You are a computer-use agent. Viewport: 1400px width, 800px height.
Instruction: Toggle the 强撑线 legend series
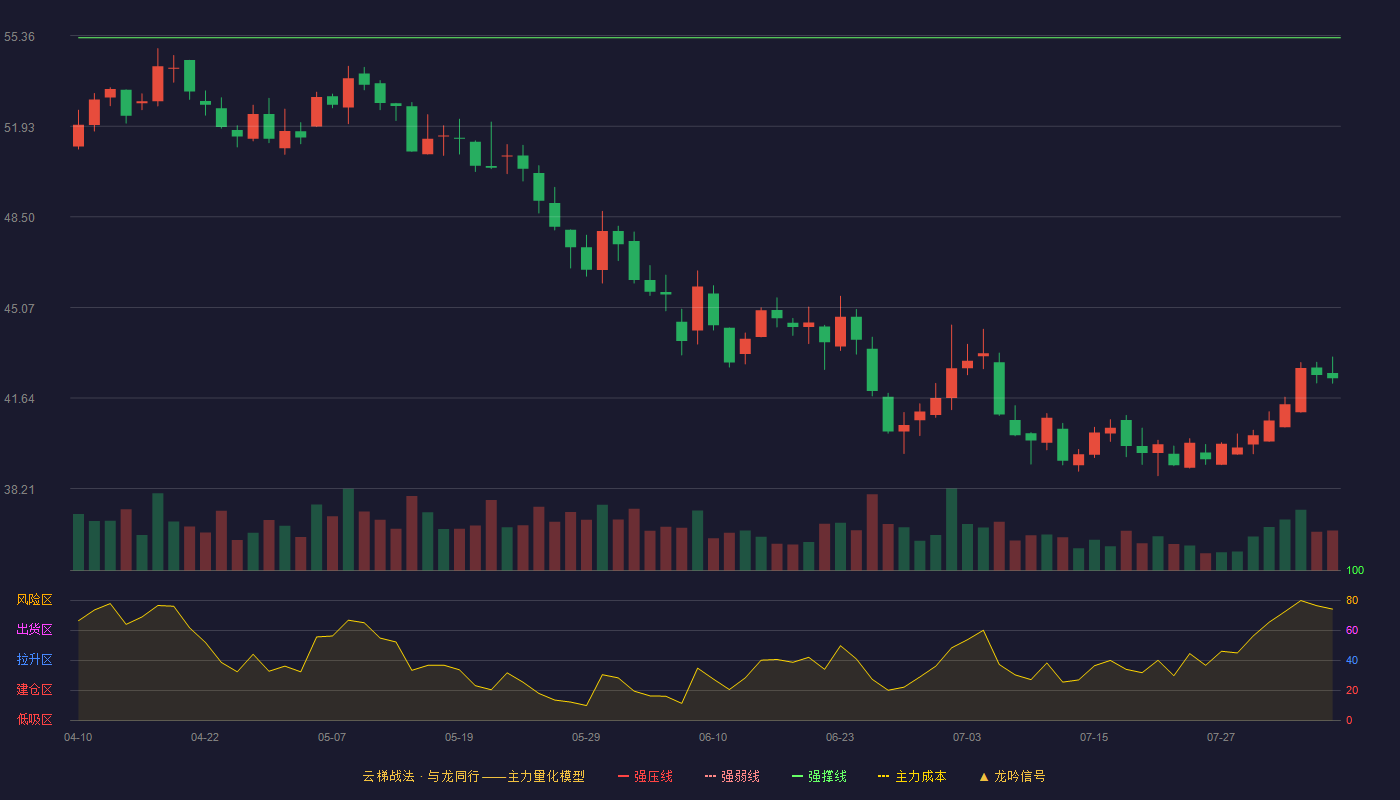(x=819, y=776)
